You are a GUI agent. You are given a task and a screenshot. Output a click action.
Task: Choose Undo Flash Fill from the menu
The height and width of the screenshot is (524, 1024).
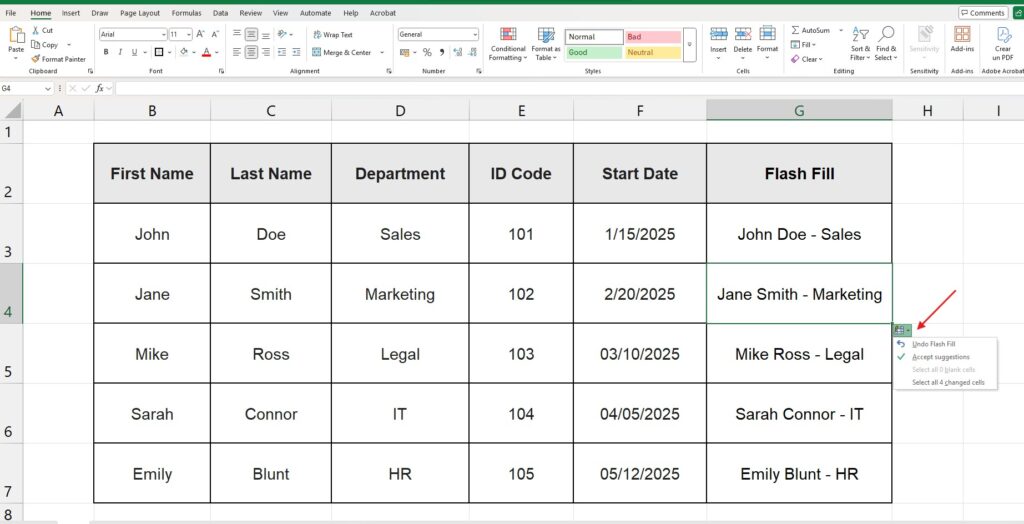[933, 344]
